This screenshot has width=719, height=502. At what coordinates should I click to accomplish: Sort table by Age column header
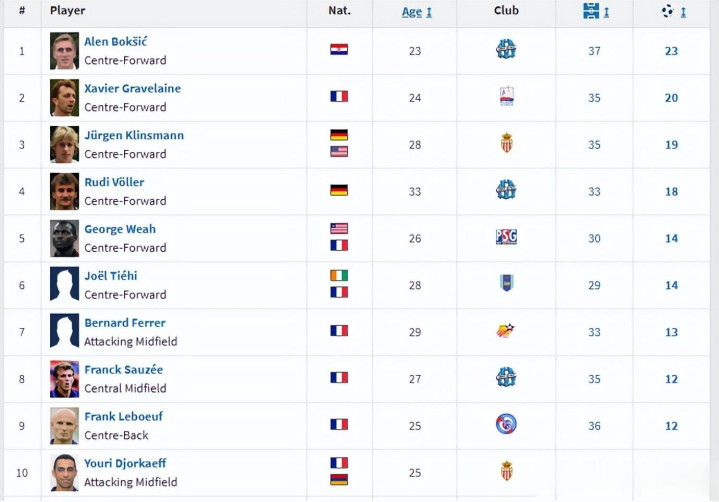click(415, 11)
